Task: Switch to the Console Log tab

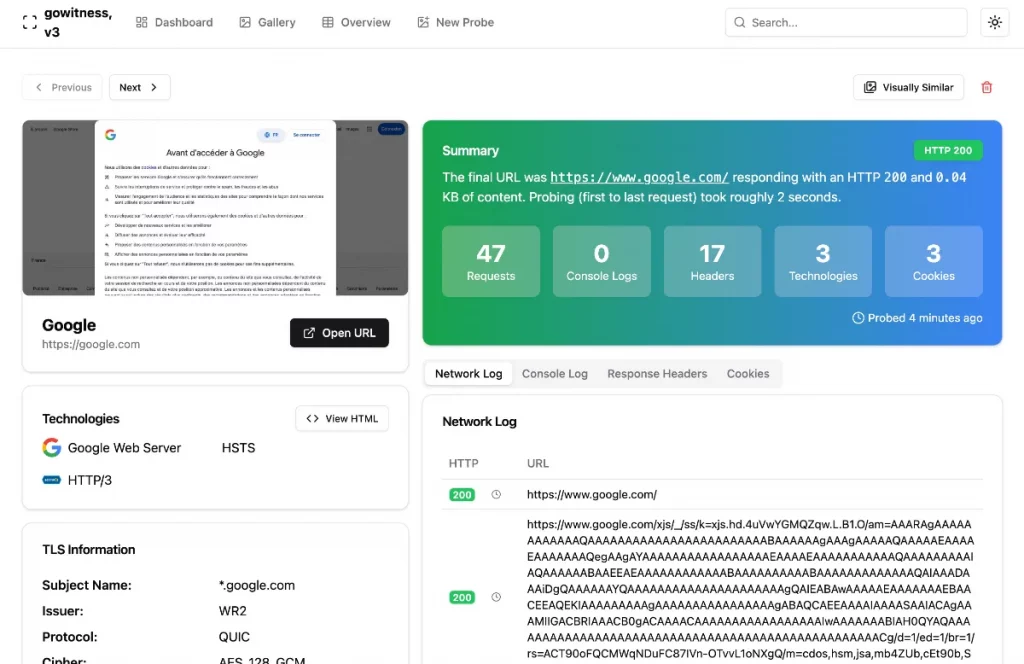Action: (x=554, y=374)
